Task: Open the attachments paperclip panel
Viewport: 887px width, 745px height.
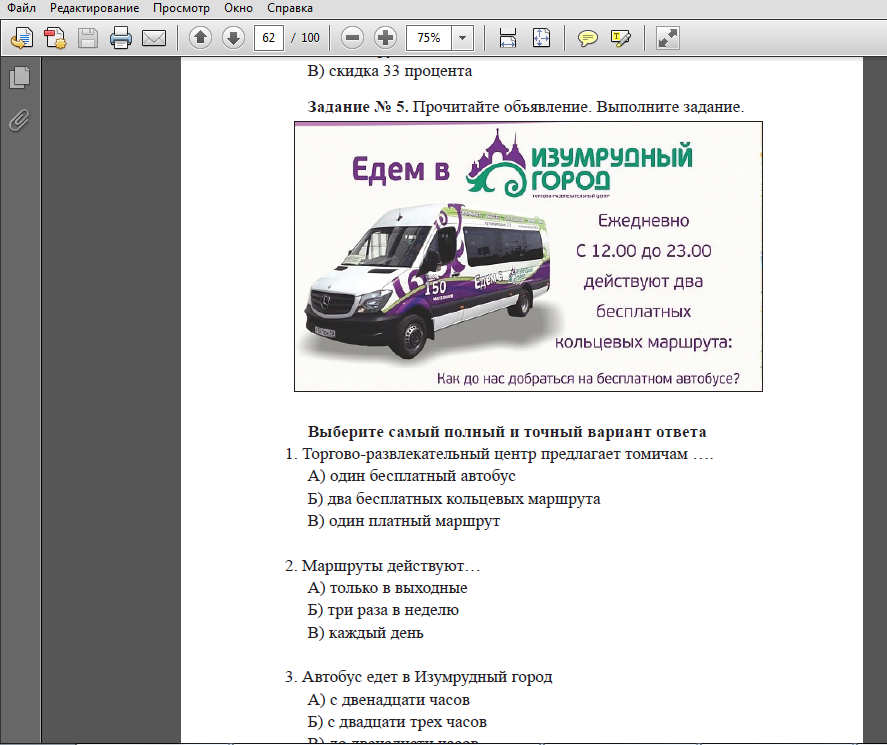Action: click(20, 120)
